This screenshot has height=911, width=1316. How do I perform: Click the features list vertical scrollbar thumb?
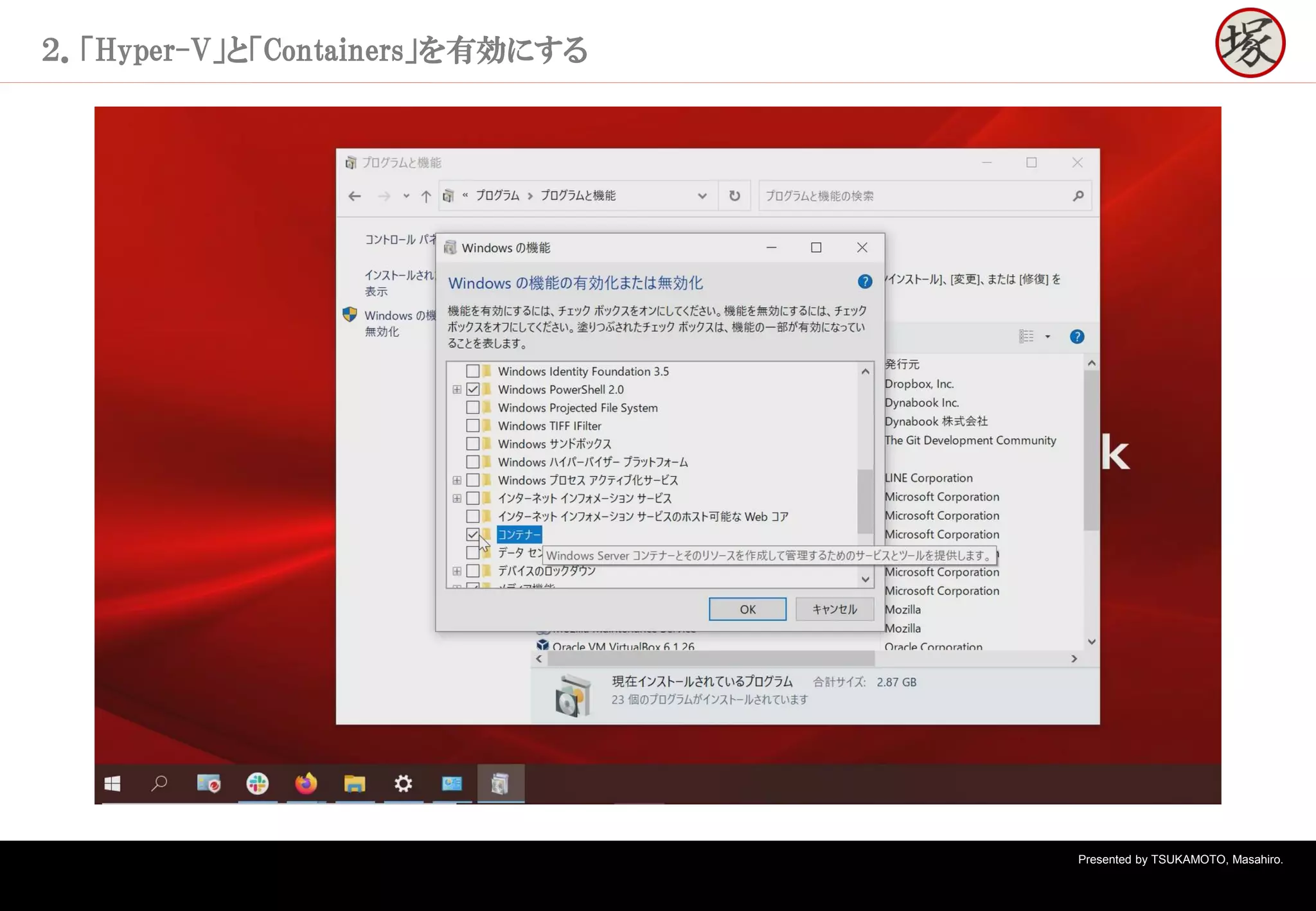tap(865, 501)
